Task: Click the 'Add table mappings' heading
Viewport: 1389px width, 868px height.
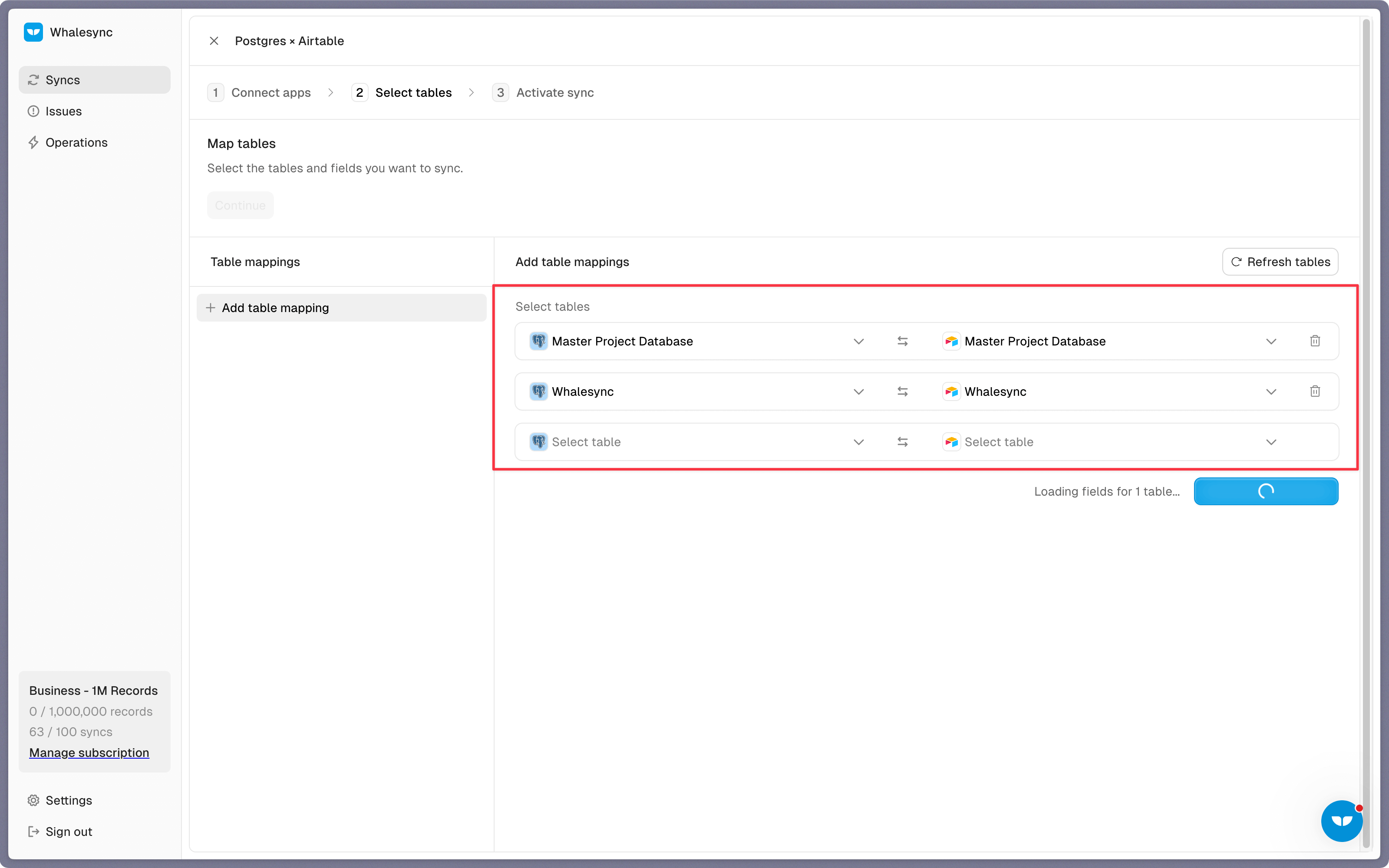Action: (572, 262)
